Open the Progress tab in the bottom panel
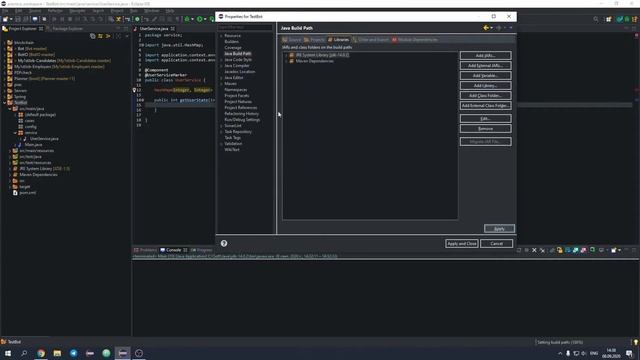640x360 pixels. point(202,250)
